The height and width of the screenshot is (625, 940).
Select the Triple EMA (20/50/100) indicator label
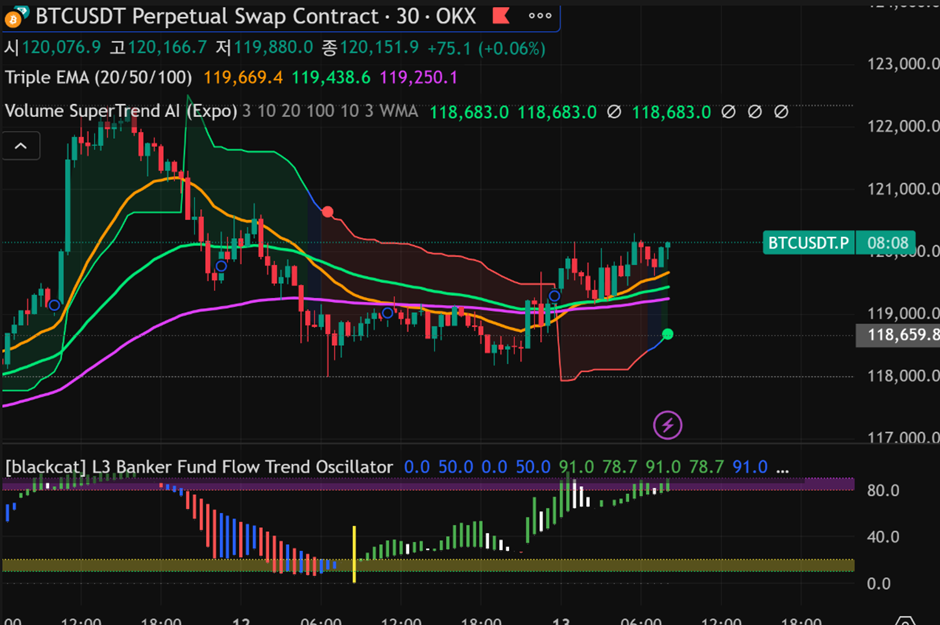click(98, 78)
